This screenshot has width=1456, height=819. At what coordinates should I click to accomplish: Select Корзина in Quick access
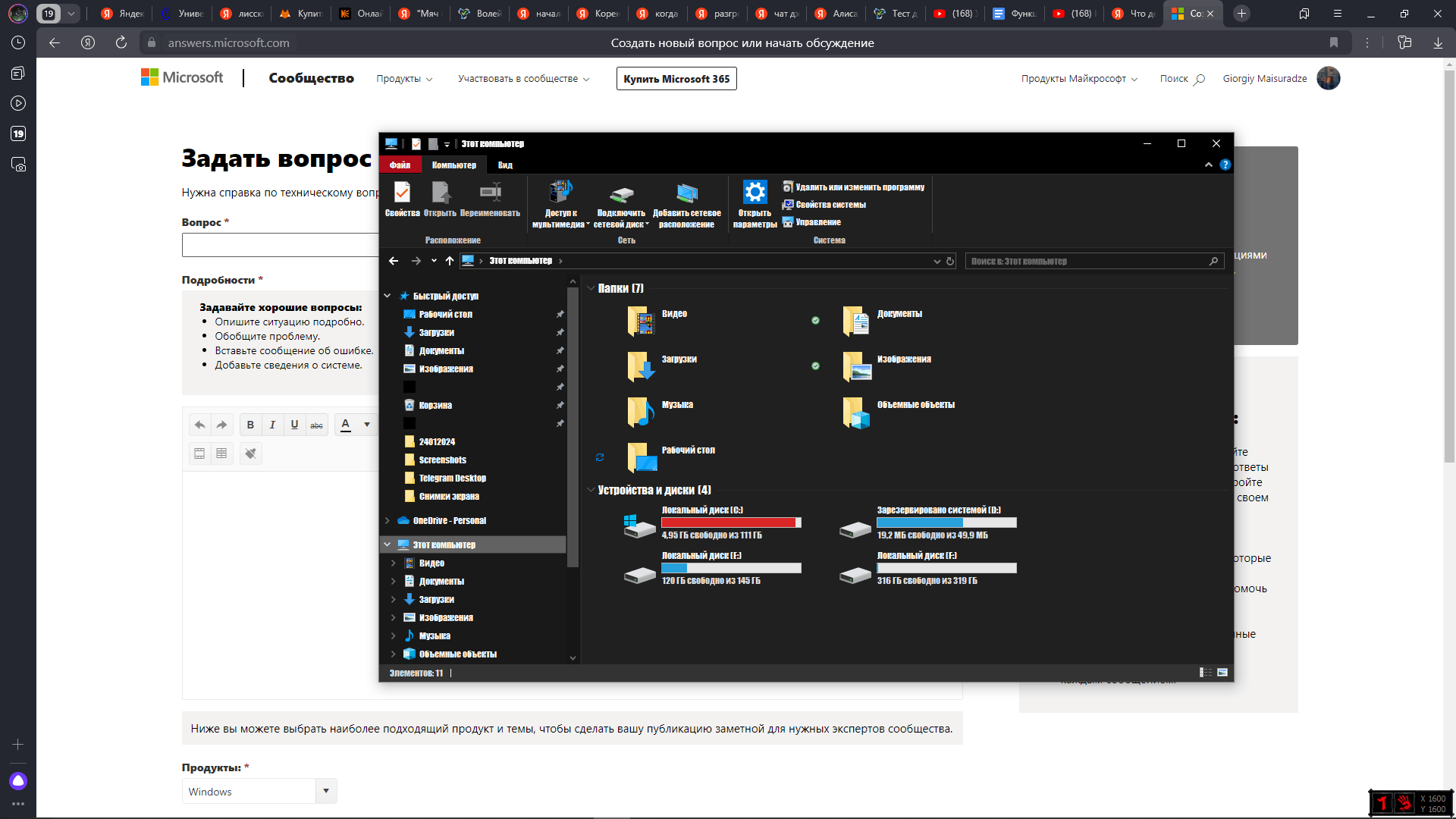point(435,405)
